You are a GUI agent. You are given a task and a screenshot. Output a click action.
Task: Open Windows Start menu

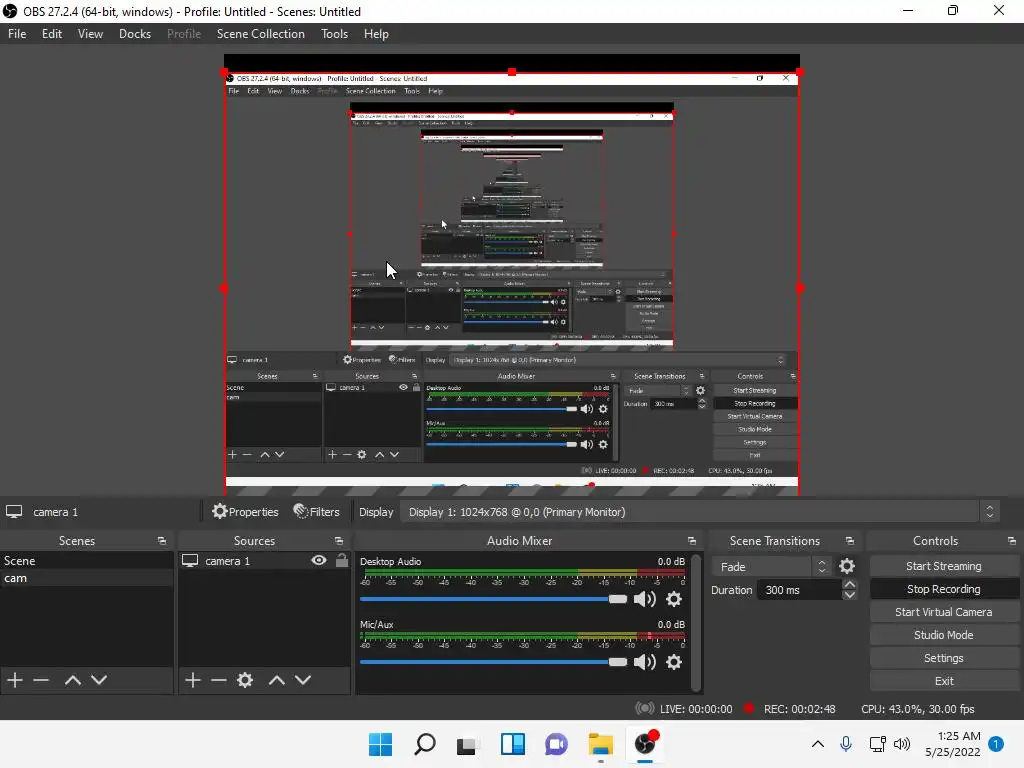(381, 744)
